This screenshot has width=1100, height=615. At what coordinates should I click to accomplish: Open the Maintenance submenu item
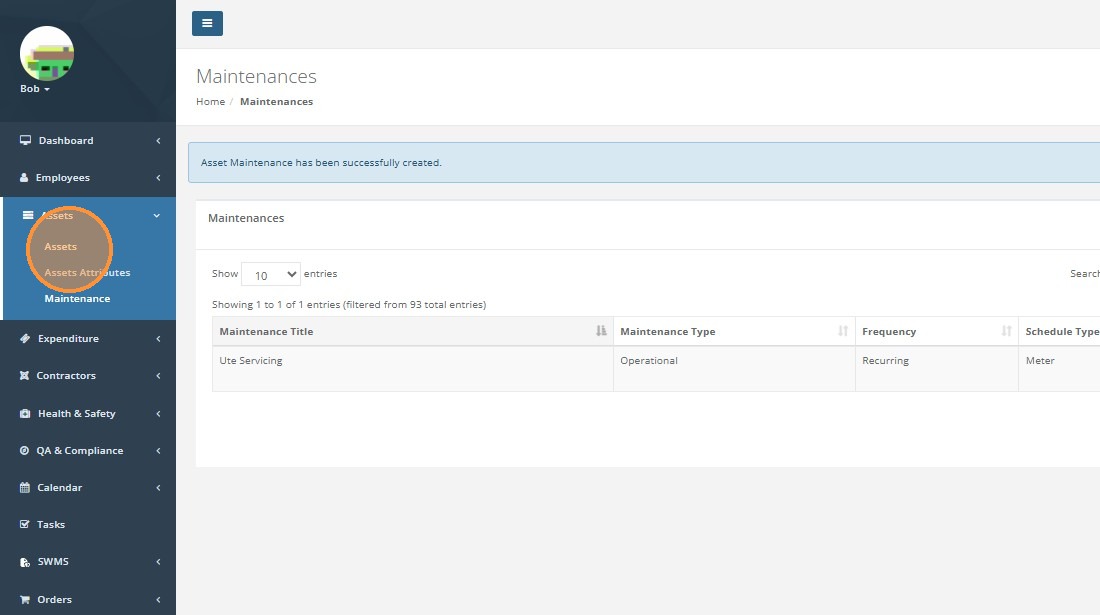(x=77, y=299)
